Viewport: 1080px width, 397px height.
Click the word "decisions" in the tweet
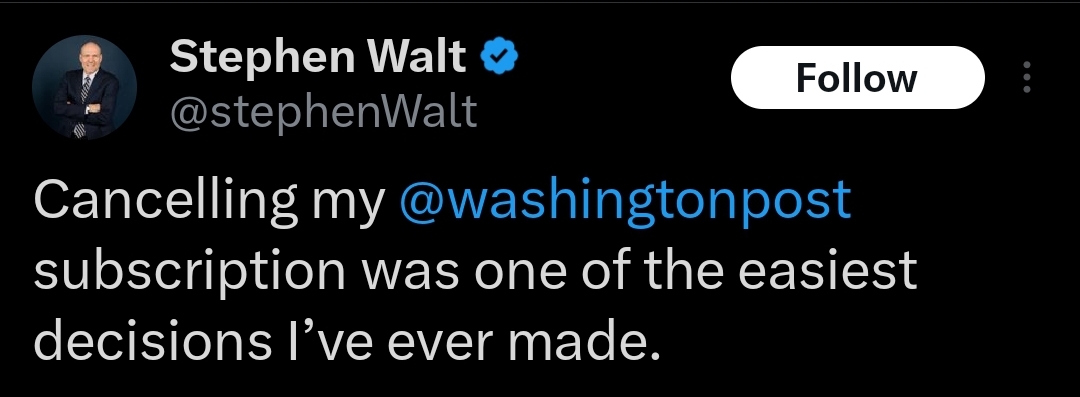152,339
